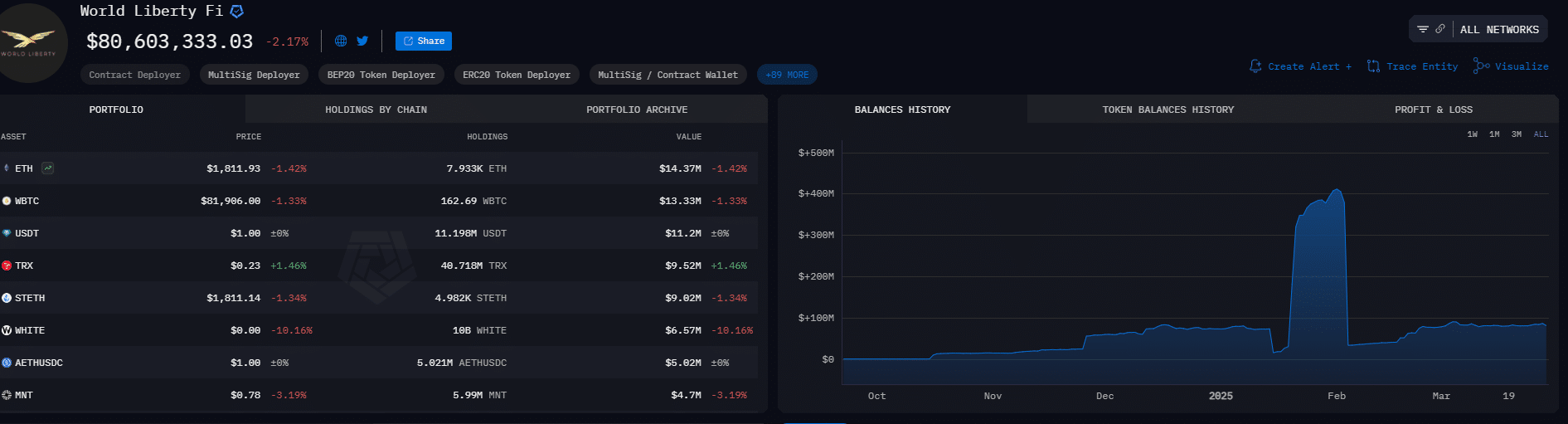Click Trace Entity
Image resolution: width=1568 pixels, height=424 pixels.
(x=1422, y=66)
